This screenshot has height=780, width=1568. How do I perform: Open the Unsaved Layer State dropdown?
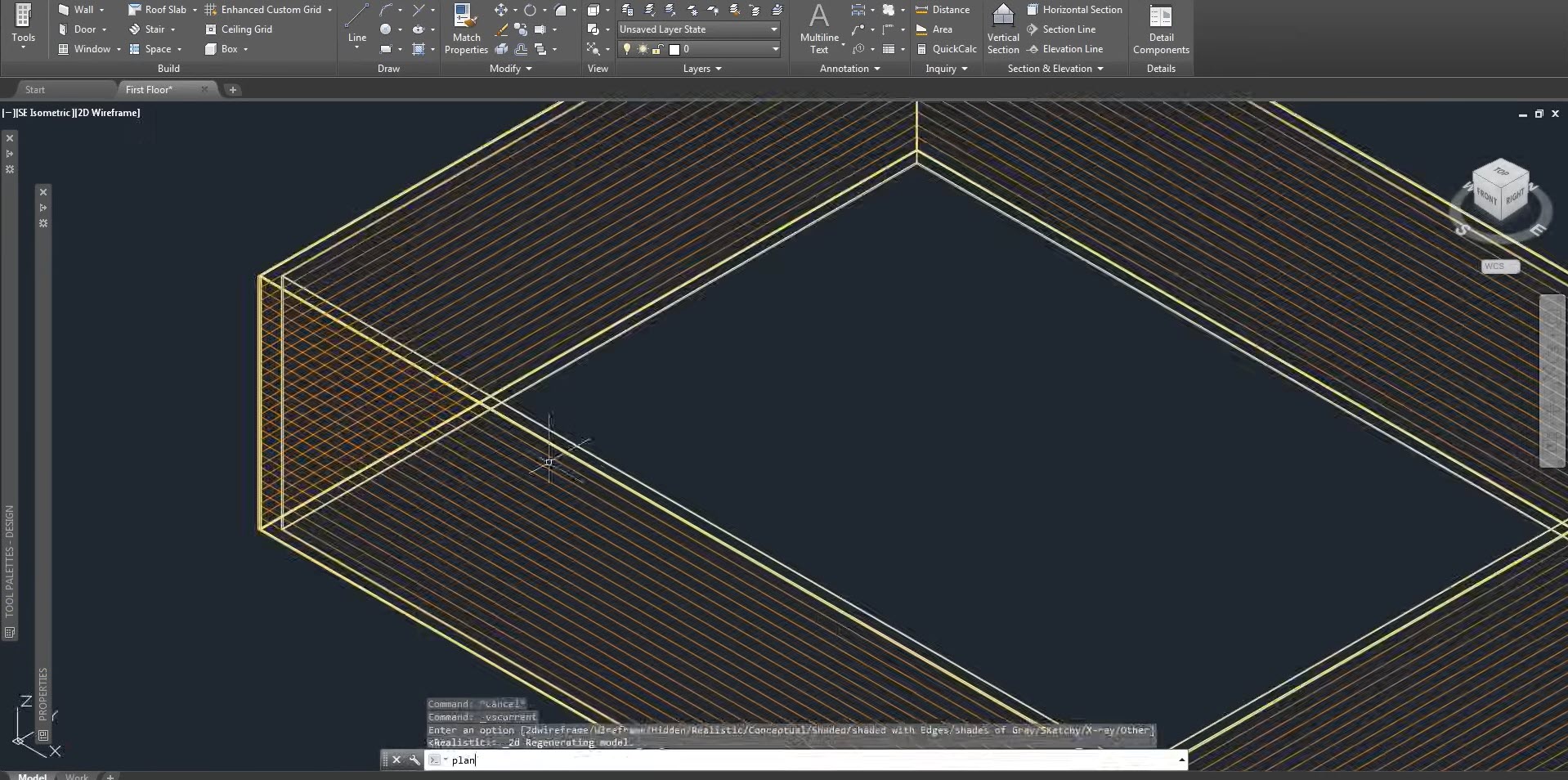[698, 29]
